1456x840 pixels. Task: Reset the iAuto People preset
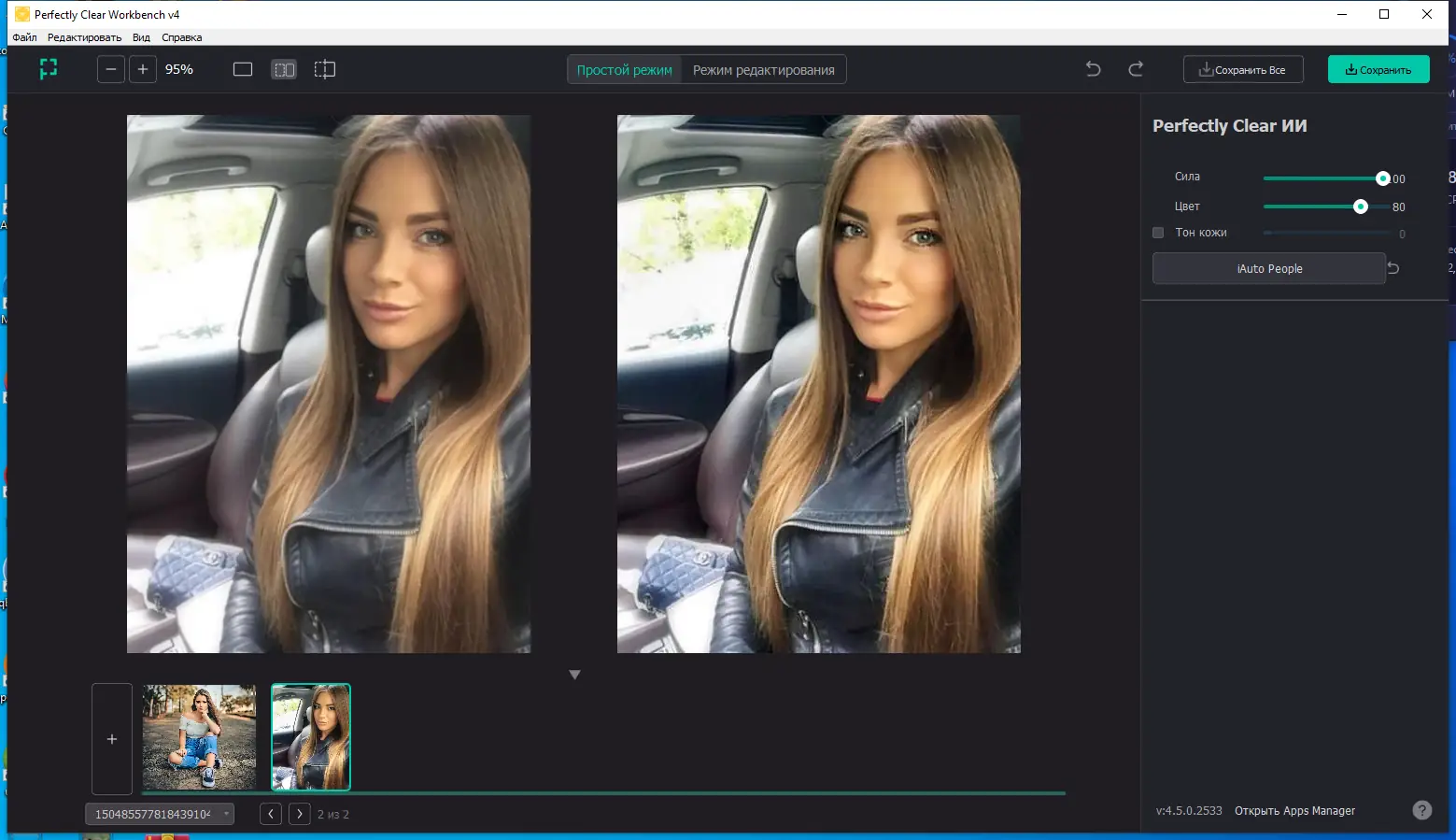(1393, 268)
